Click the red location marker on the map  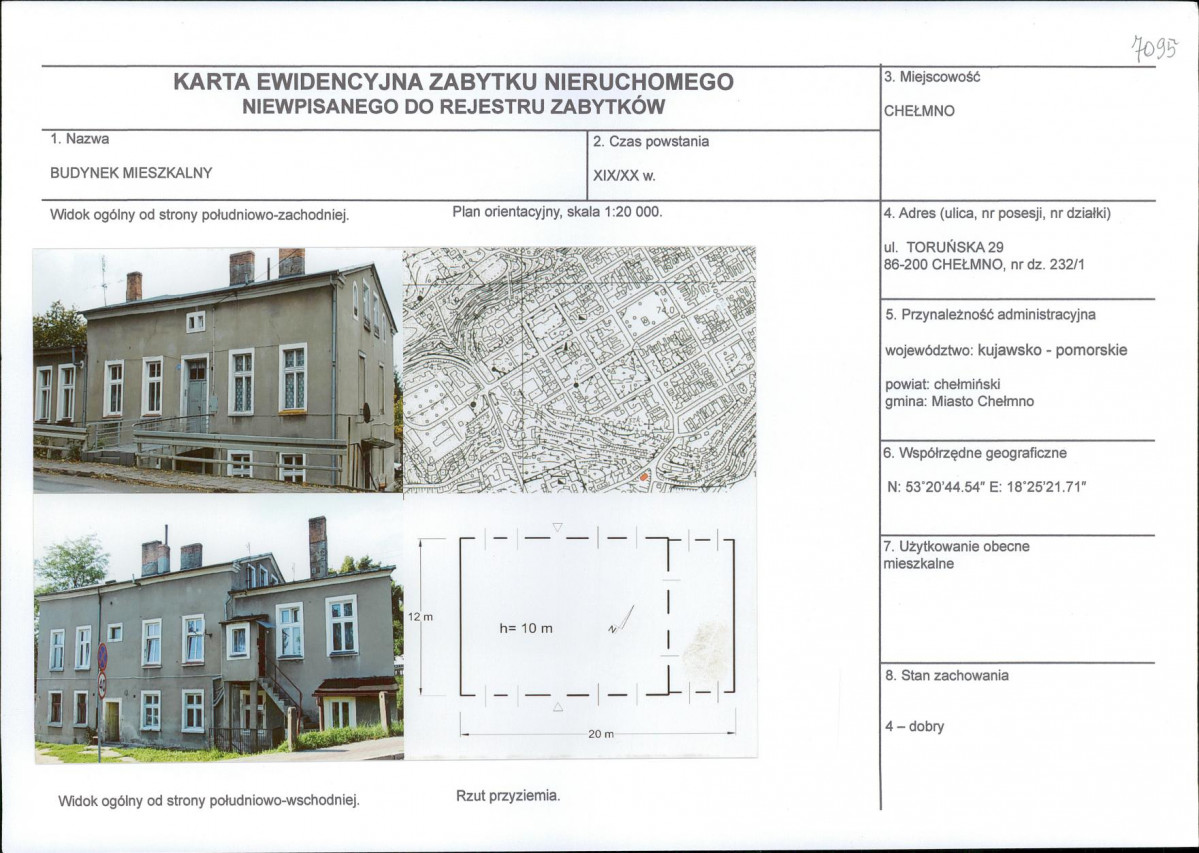click(644, 479)
